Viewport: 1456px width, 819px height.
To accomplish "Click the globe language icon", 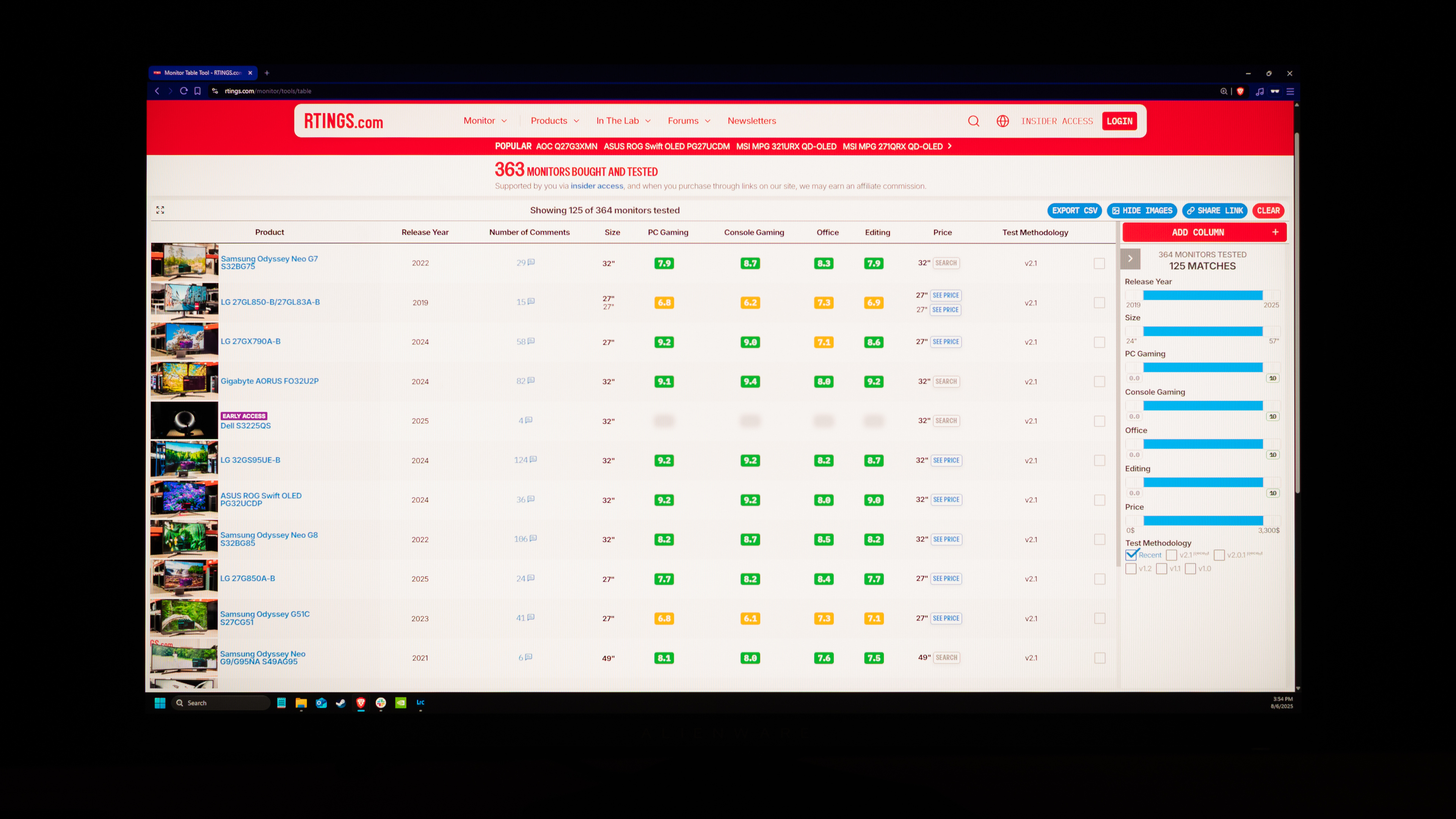I will coord(1003,121).
